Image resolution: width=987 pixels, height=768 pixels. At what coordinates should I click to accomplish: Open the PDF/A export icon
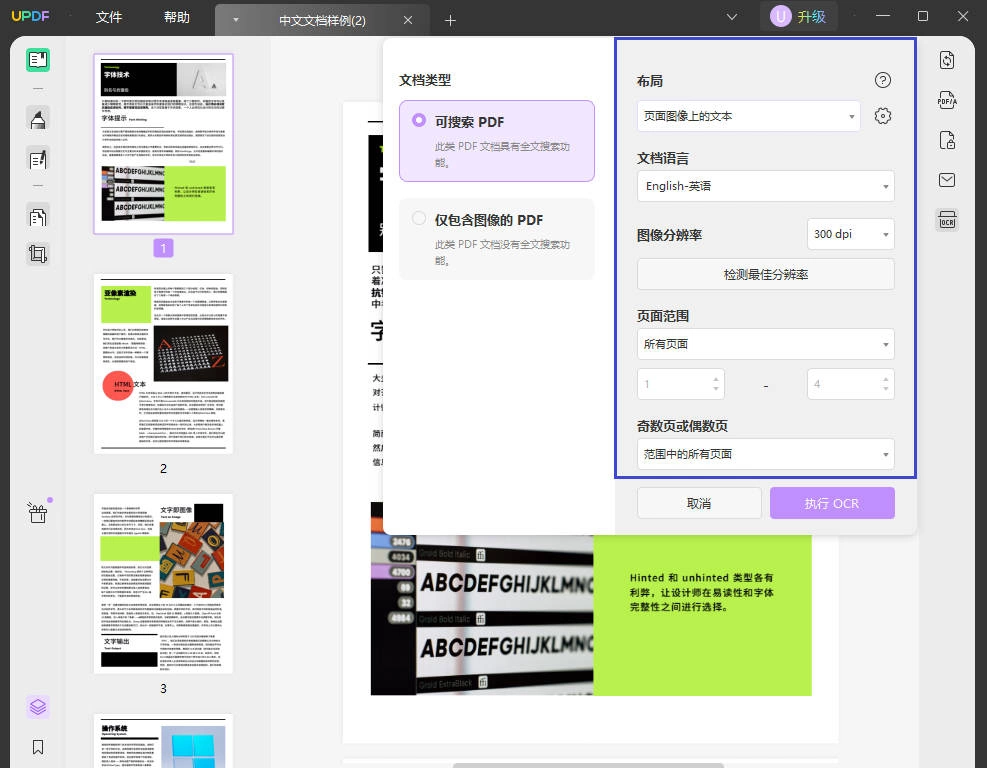click(x=947, y=100)
